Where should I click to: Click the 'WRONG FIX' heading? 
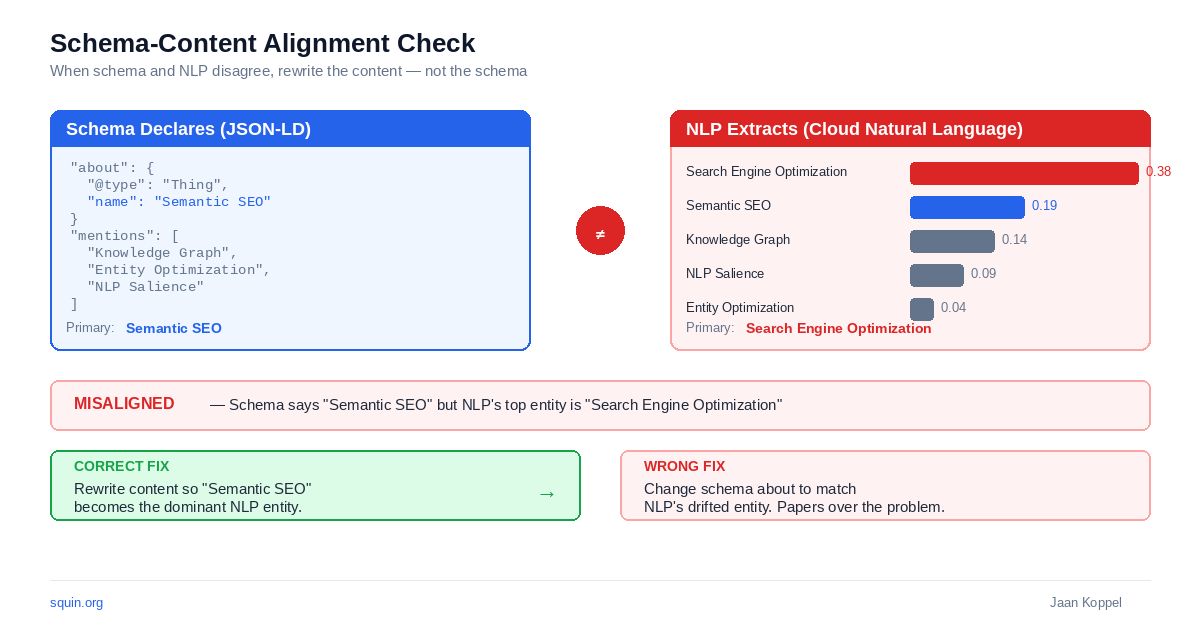(684, 466)
